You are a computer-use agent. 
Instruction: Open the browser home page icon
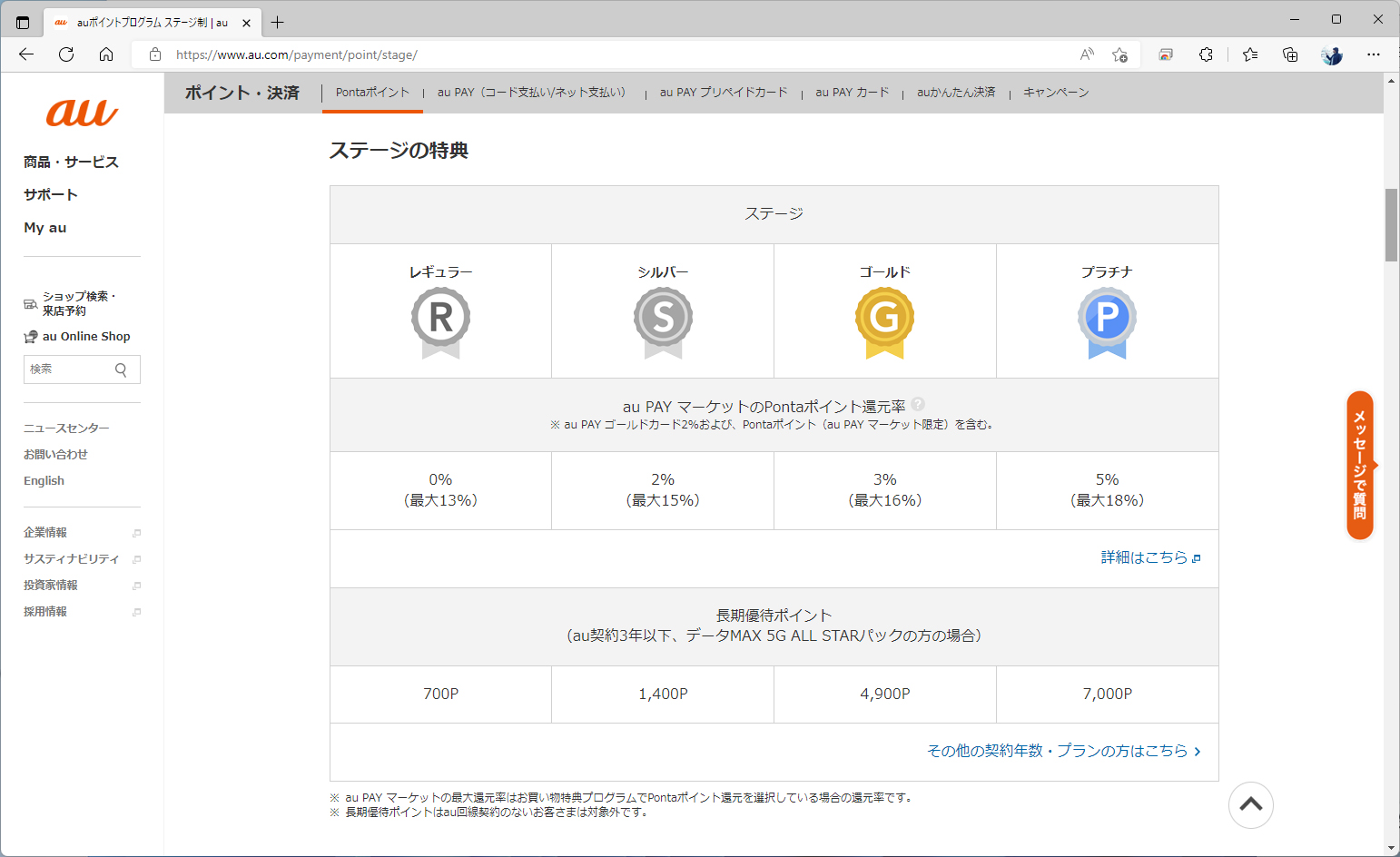tap(106, 54)
